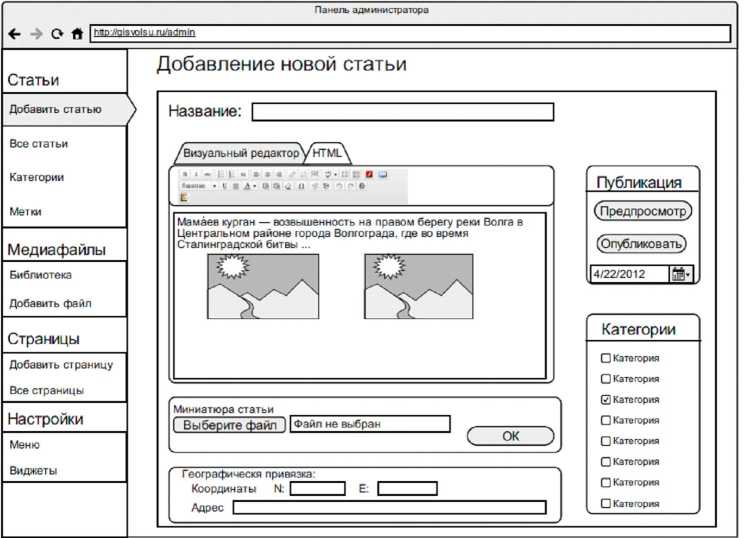This screenshot has height=538, width=747.
Task: Underline text with the toolbar U icon
Action: click(224, 186)
